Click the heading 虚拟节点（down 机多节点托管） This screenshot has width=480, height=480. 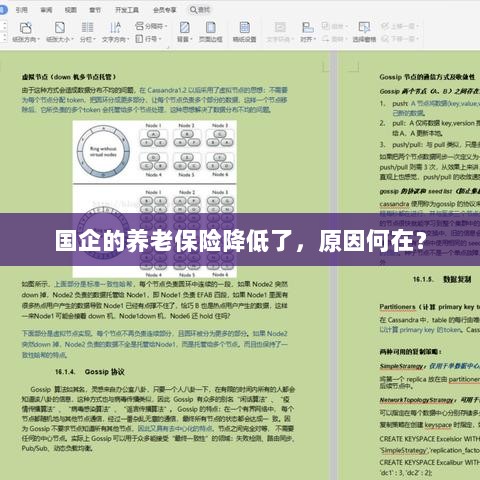[x=69, y=77]
